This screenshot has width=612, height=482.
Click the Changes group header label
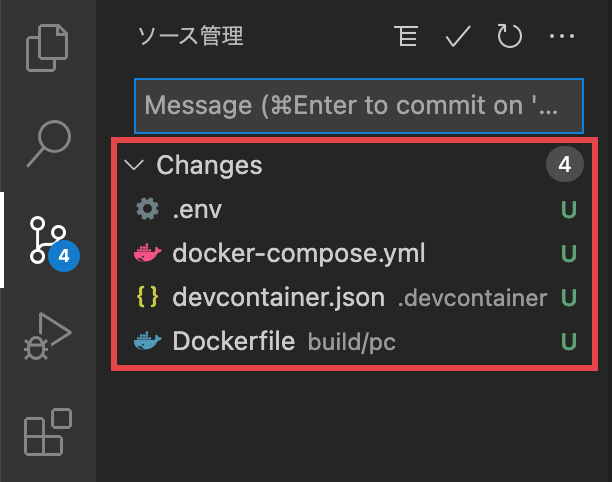pyautogui.click(x=209, y=165)
